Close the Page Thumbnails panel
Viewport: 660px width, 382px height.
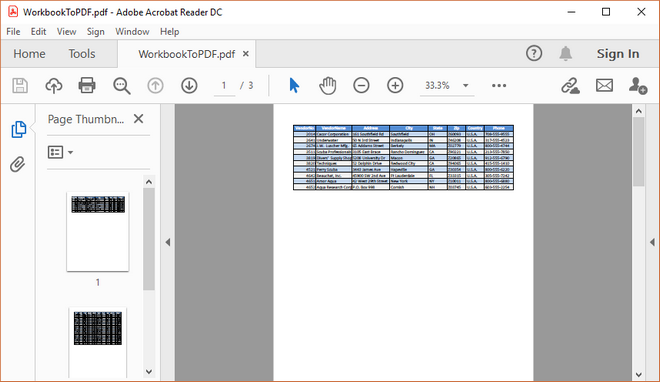point(138,119)
